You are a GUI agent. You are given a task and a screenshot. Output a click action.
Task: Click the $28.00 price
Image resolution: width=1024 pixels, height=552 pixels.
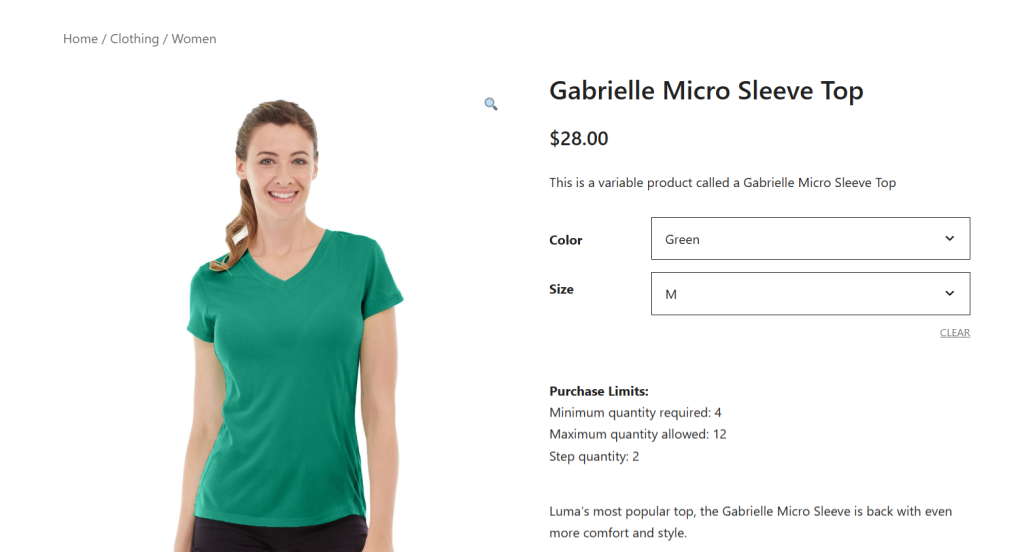(579, 138)
